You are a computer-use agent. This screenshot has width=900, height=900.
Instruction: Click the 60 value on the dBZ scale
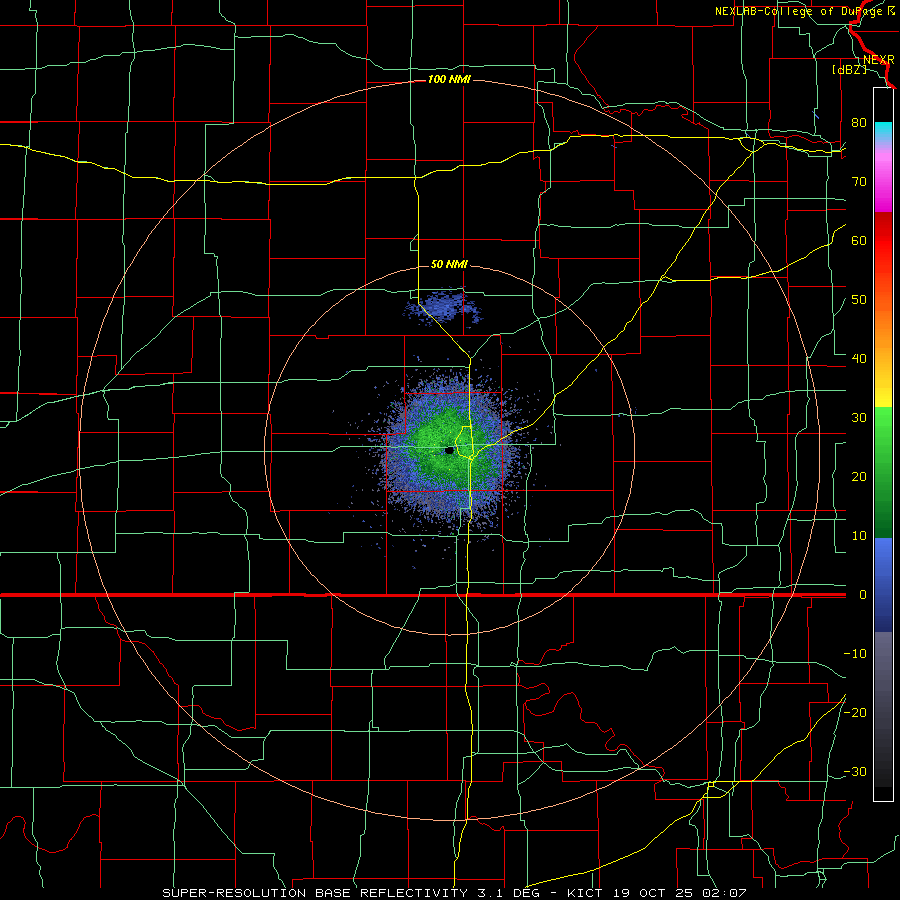pos(859,240)
